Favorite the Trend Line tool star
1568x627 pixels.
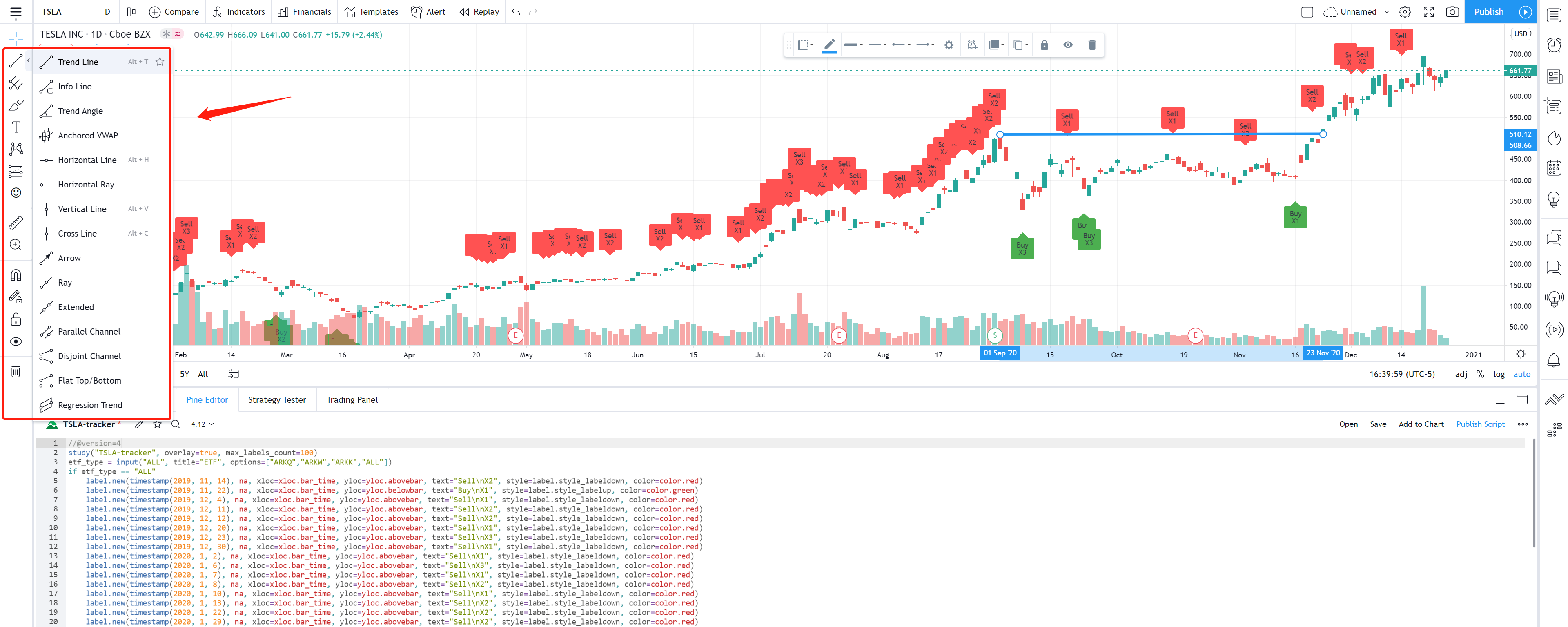160,62
